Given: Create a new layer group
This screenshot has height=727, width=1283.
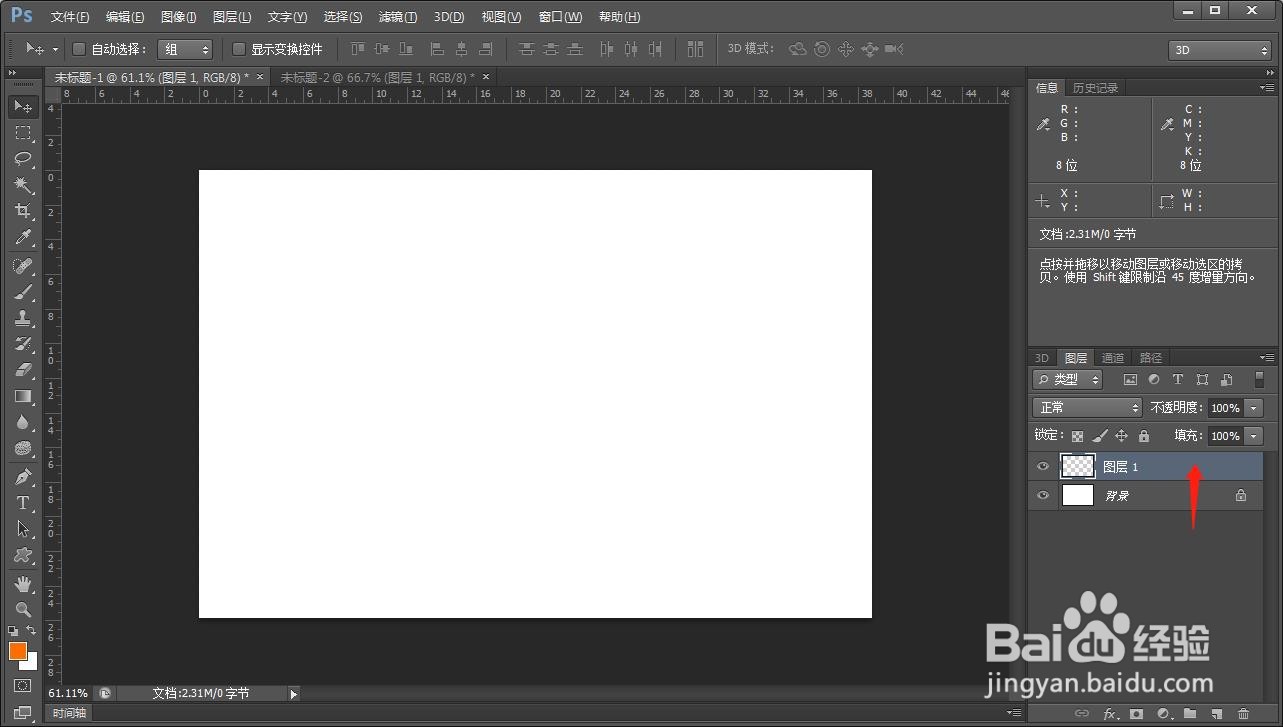Looking at the screenshot, I should [1190, 714].
